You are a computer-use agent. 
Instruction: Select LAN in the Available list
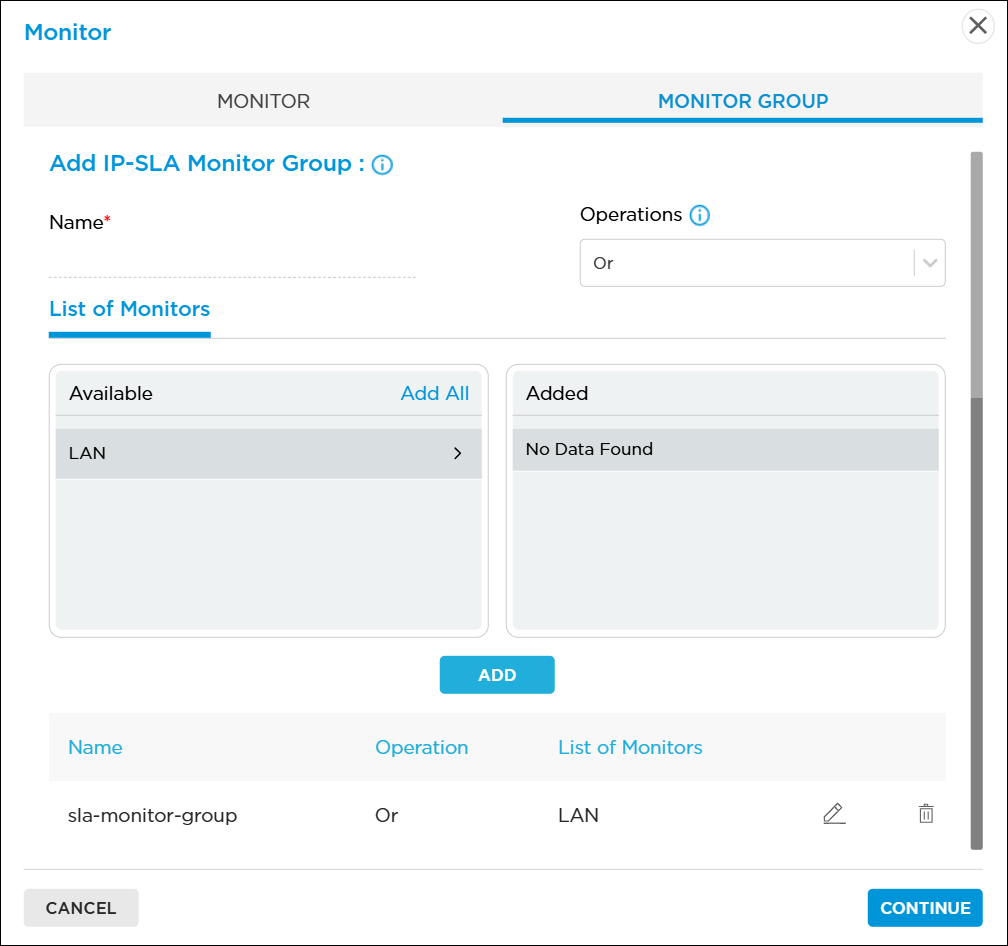pos(250,454)
